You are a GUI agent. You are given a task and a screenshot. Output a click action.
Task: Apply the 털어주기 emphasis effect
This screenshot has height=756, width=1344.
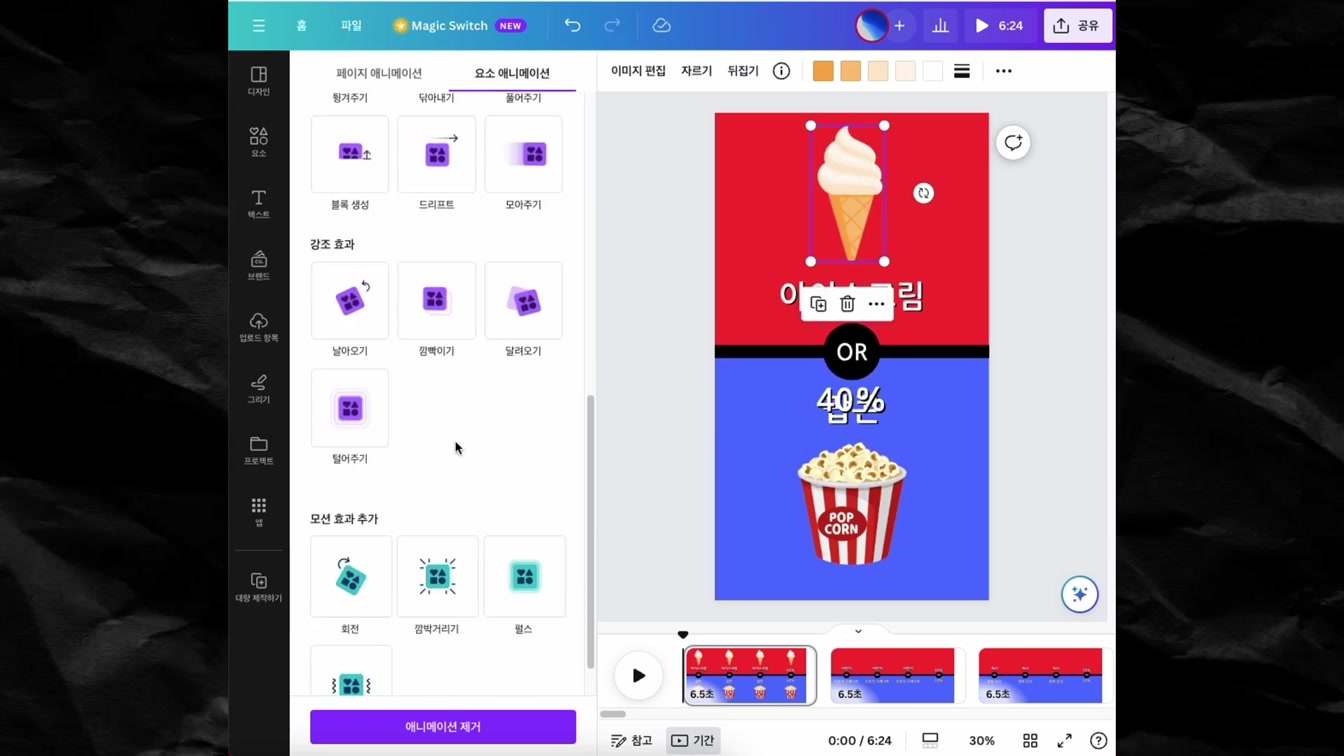click(x=350, y=408)
